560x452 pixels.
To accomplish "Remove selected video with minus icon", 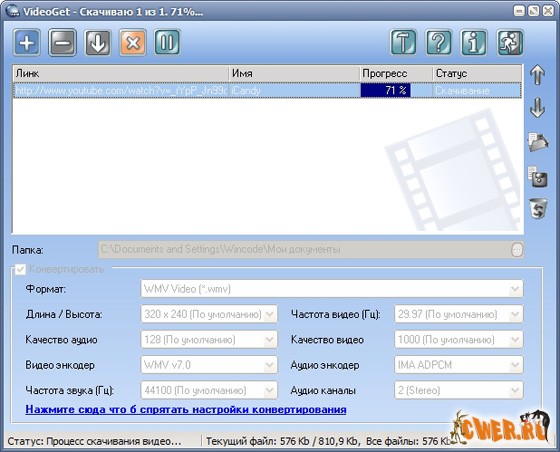I will (62, 43).
